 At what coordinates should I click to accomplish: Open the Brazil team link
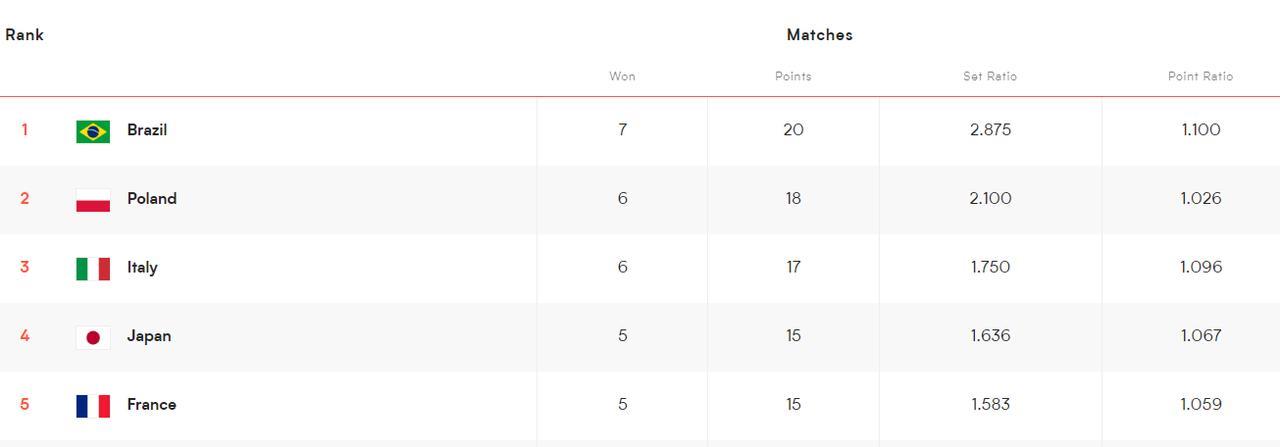[147, 130]
